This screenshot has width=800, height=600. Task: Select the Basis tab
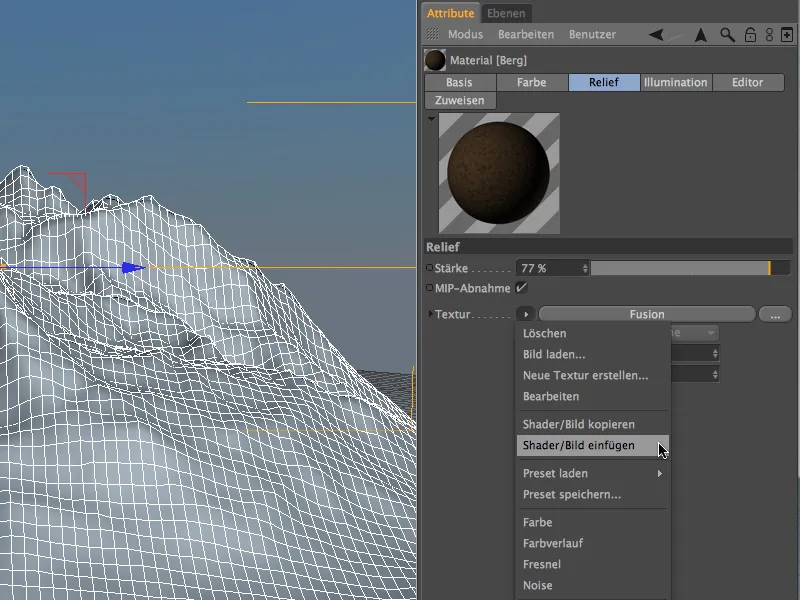coord(460,82)
